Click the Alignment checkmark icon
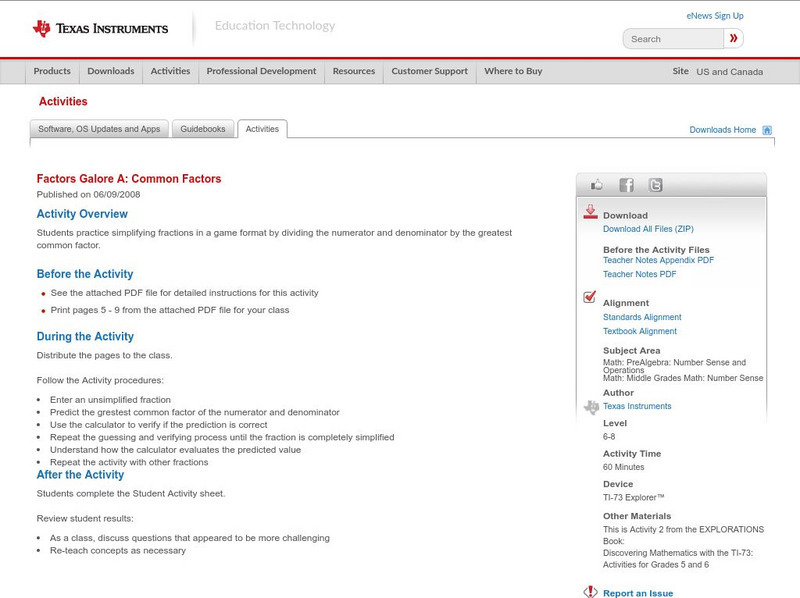 click(x=589, y=296)
